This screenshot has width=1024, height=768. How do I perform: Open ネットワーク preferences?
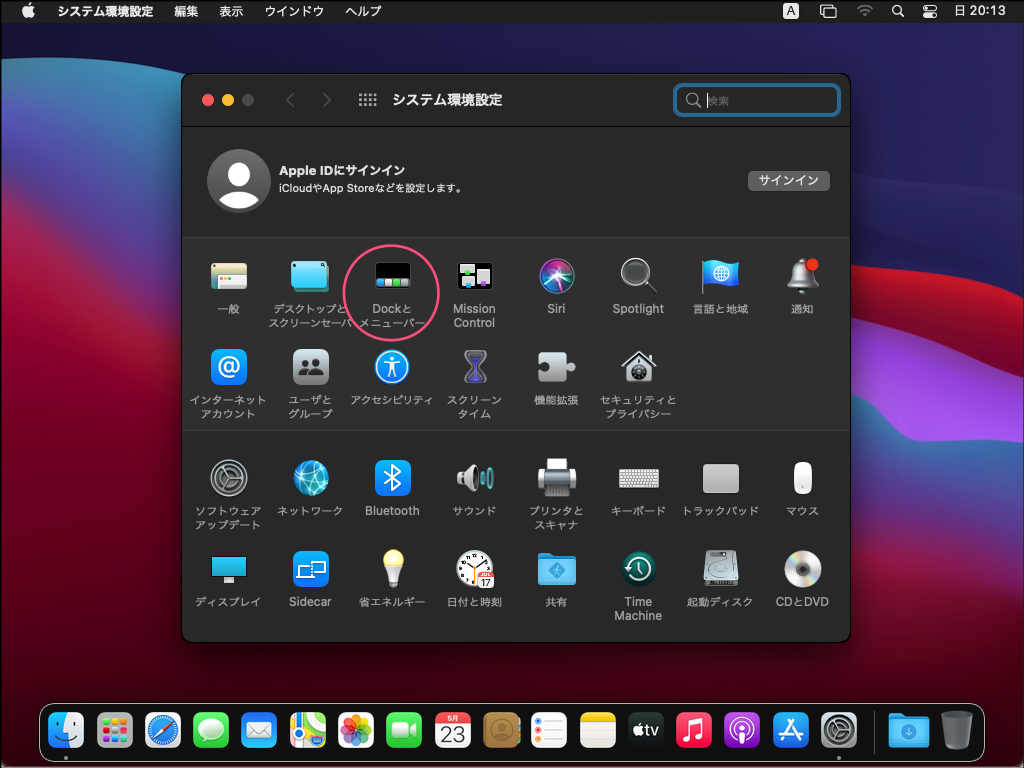[x=310, y=478]
